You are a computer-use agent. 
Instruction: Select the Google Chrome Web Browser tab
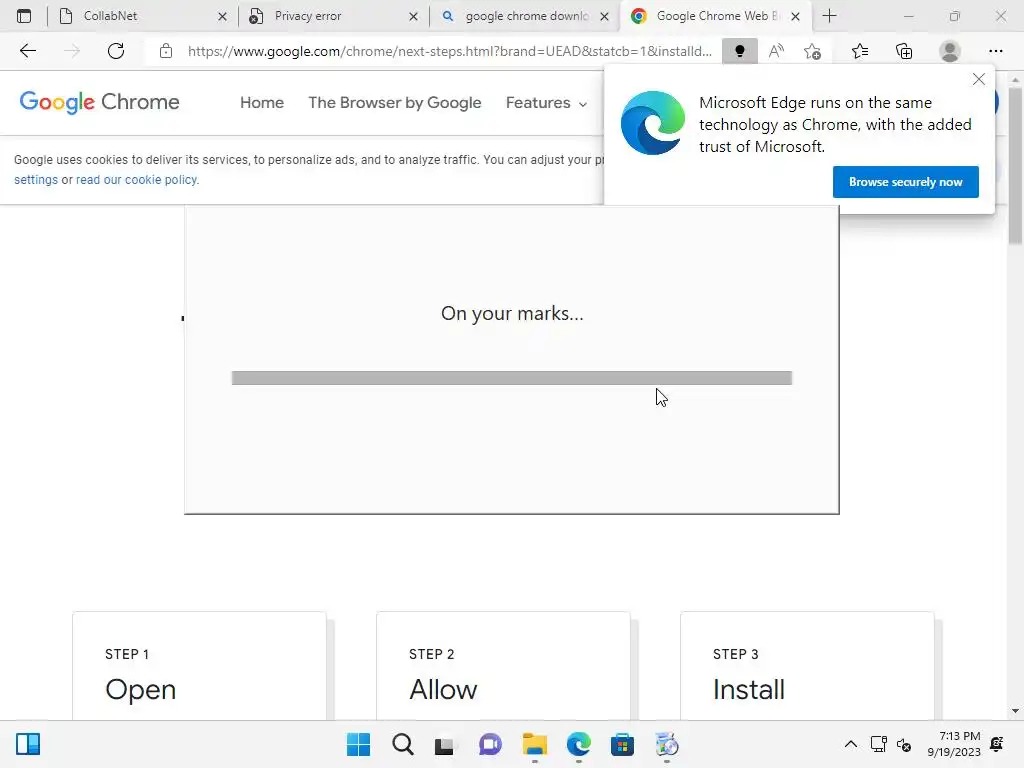coord(716,16)
